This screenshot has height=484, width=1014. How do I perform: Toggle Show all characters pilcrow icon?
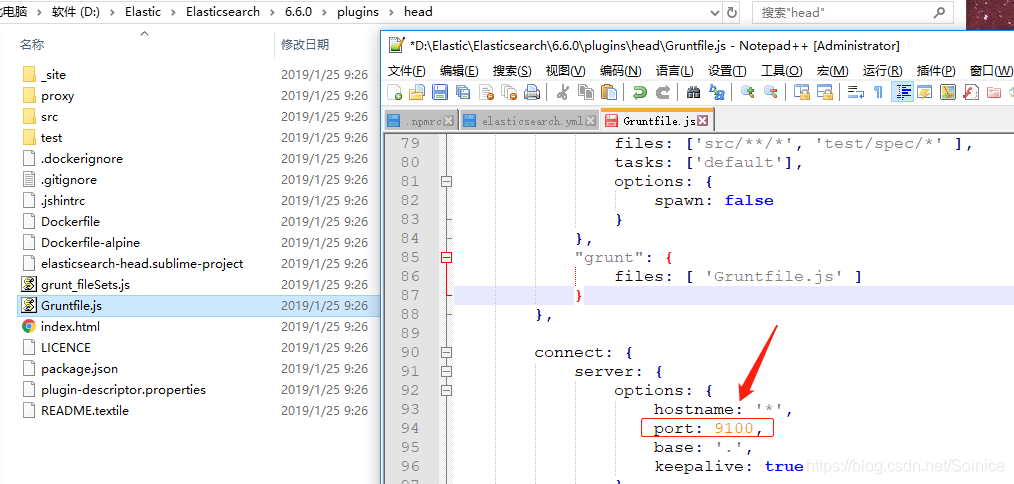tap(878, 93)
